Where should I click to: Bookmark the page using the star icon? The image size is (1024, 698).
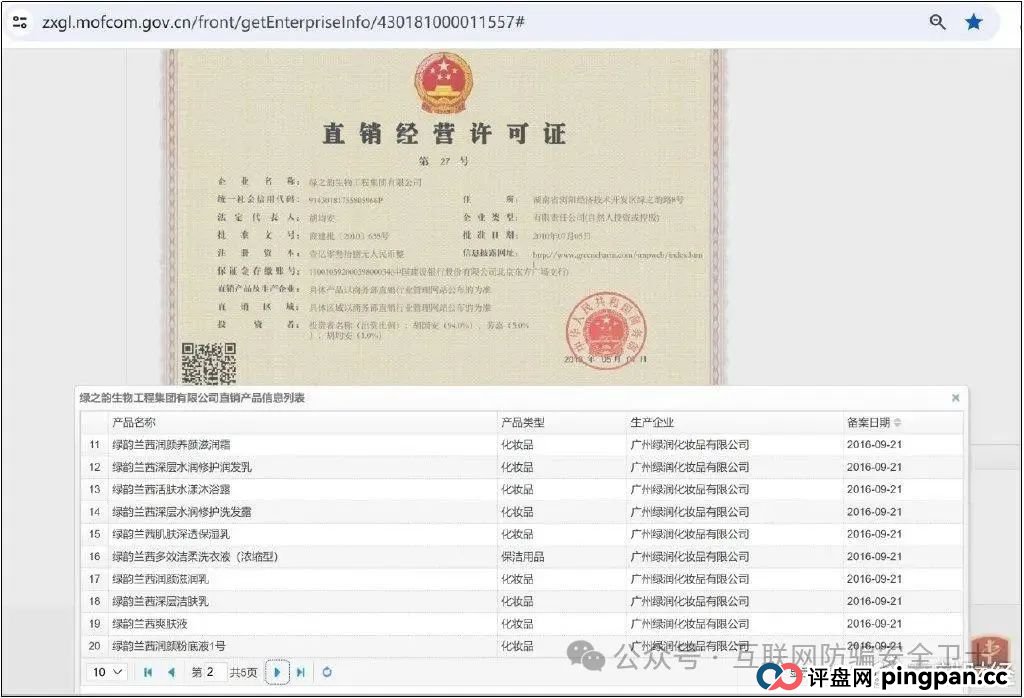(x=974, y=21)
